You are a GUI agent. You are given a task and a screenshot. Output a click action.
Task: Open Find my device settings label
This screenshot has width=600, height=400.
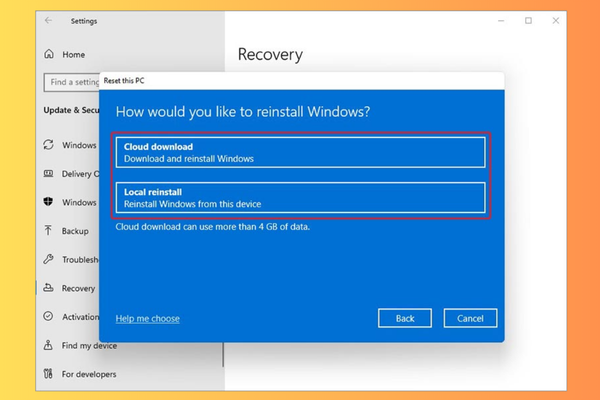pos(89,346)
